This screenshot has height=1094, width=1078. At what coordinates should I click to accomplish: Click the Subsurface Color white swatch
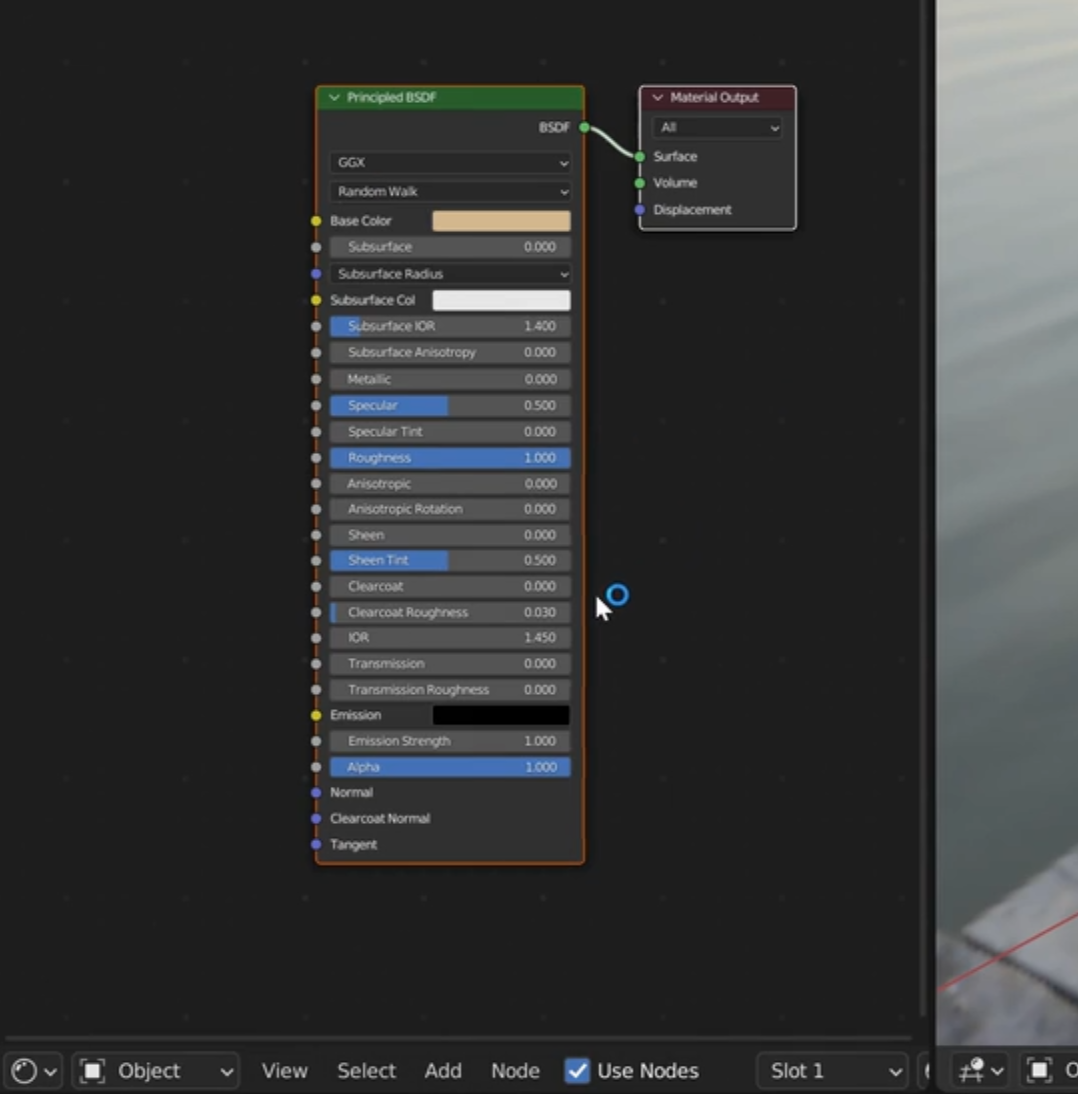click(x=501, y=300)
